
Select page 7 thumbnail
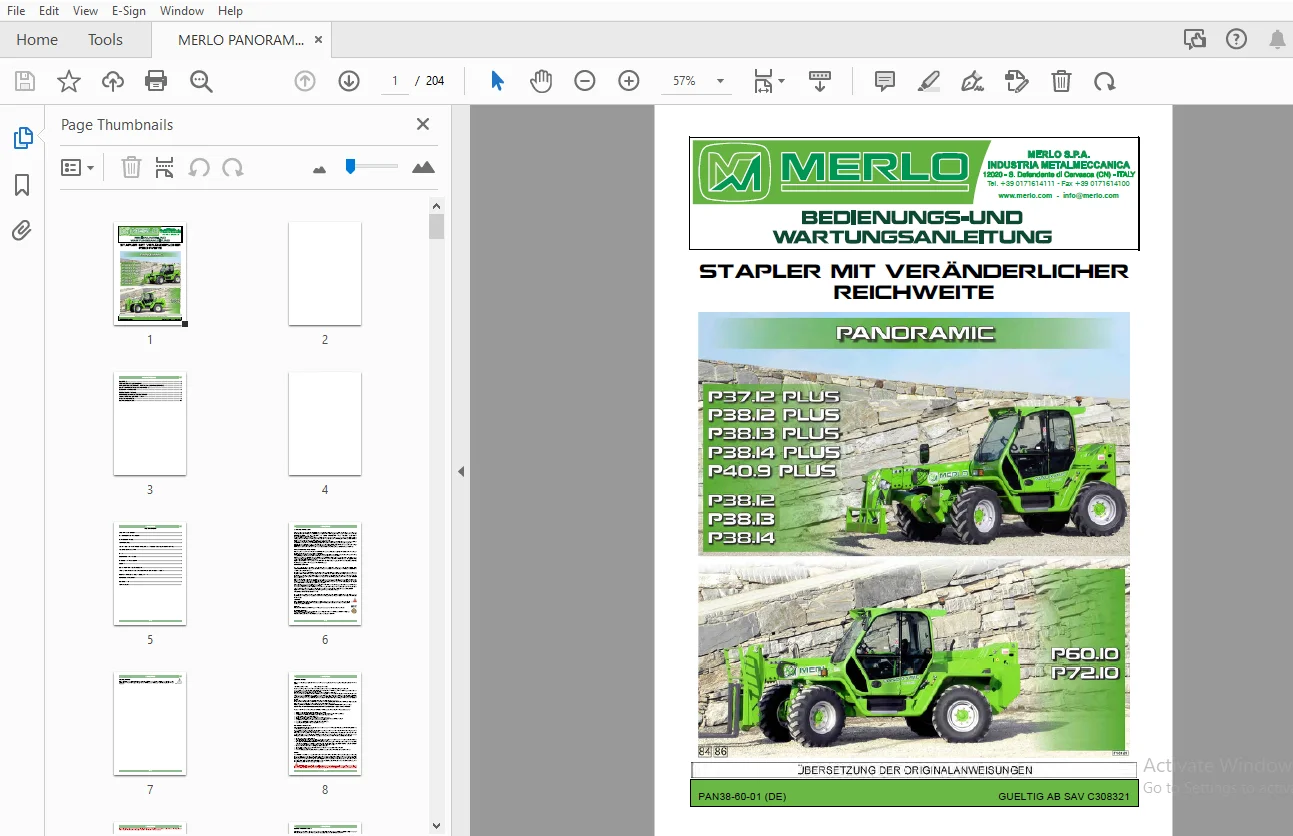[x=150, y=724]
